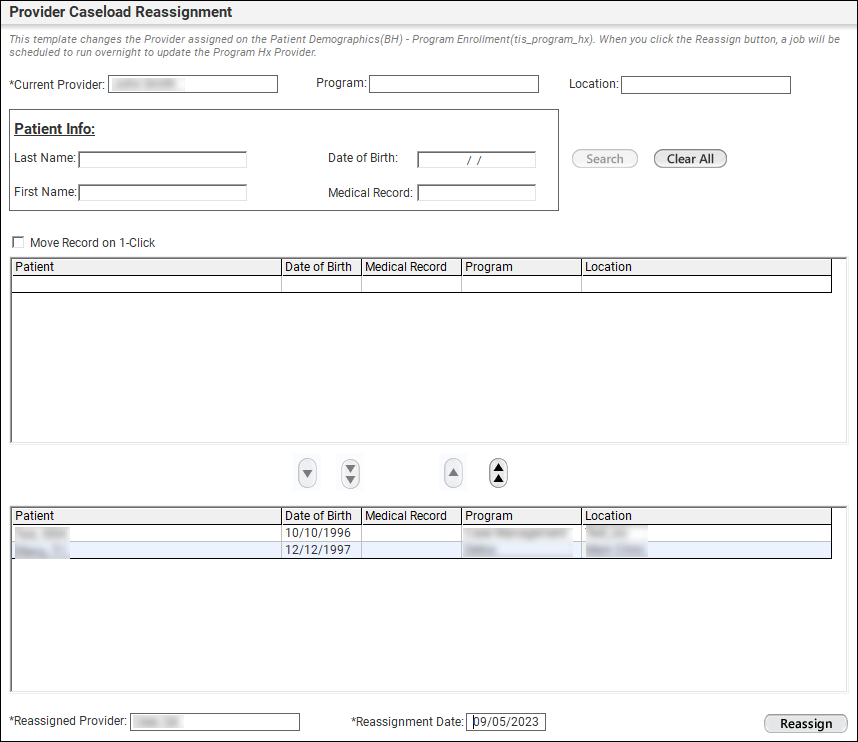The image size is (858, 742).
Task: Click the Reassignment Date field 09/05/2023
Action: pos(506,722)
